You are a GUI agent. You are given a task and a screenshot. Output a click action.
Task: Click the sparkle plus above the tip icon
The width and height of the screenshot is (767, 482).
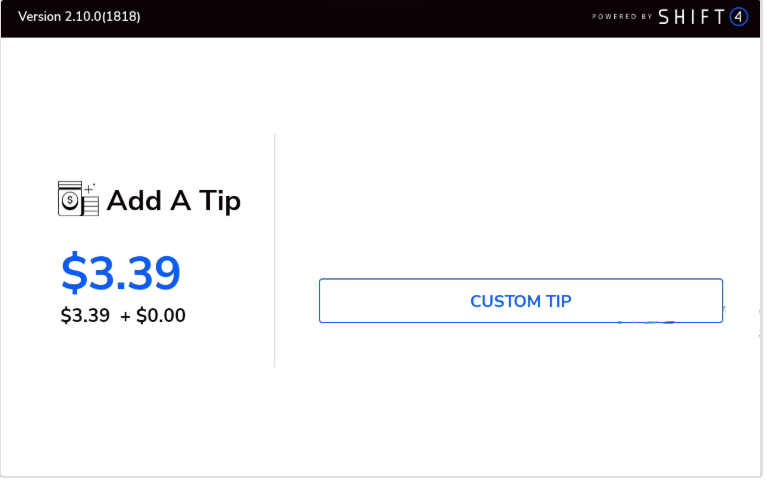point(89,187)
